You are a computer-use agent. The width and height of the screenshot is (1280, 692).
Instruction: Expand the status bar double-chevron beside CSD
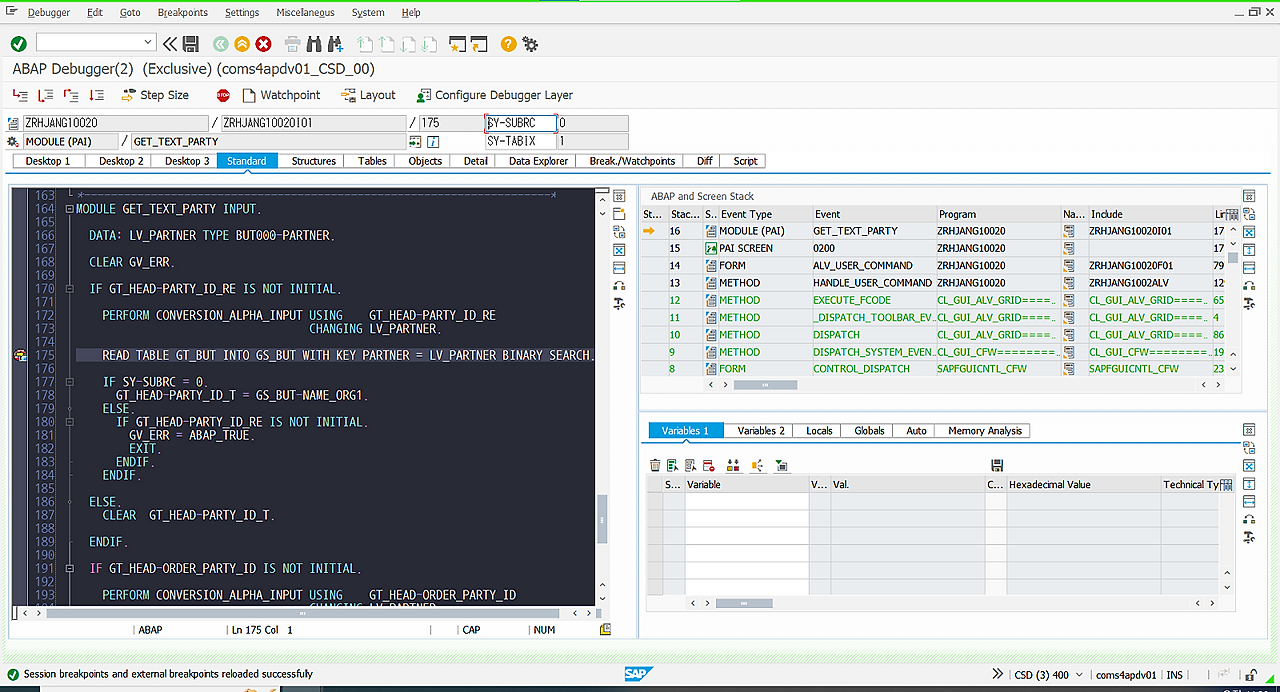click(997, 674)
